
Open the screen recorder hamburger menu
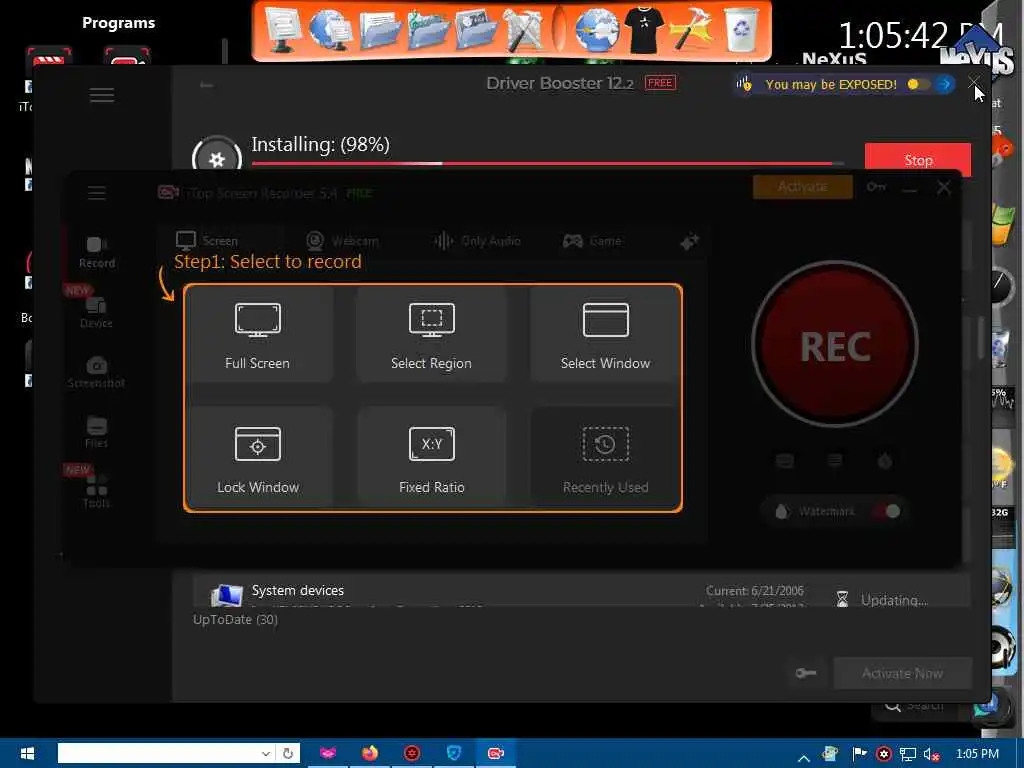click(97, 193)
